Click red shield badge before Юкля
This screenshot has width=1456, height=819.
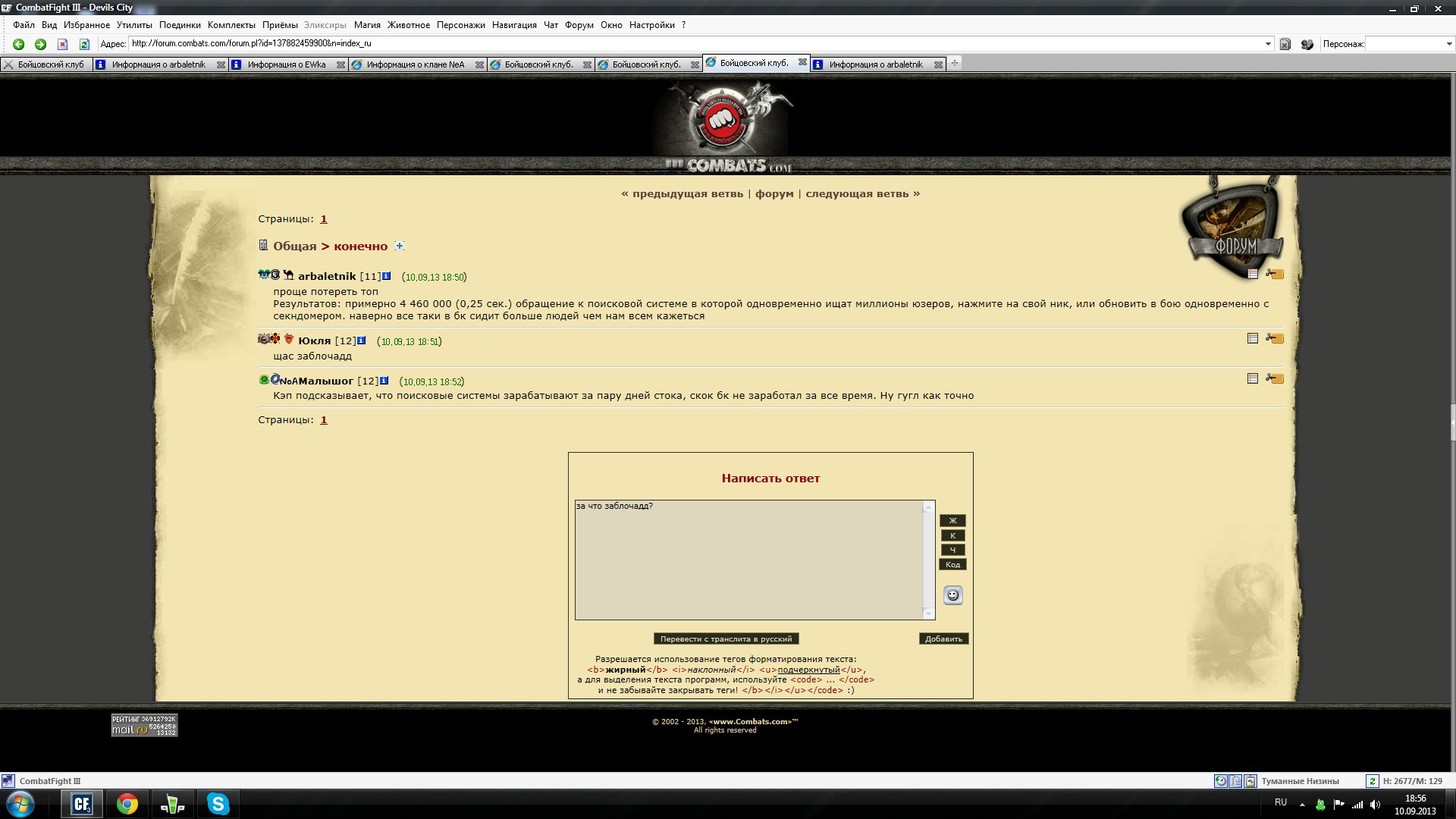point(288,339)
